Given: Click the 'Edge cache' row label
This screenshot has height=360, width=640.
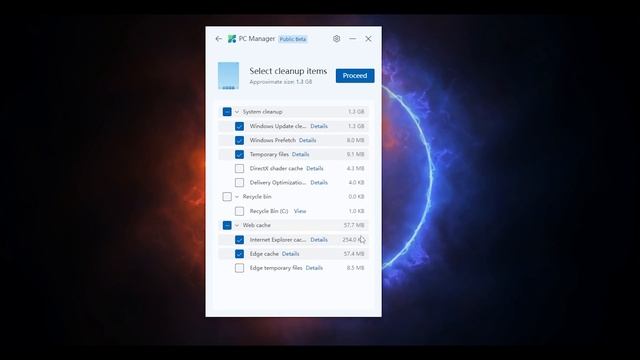Looking at the screenshot, I should pos(264,253).
